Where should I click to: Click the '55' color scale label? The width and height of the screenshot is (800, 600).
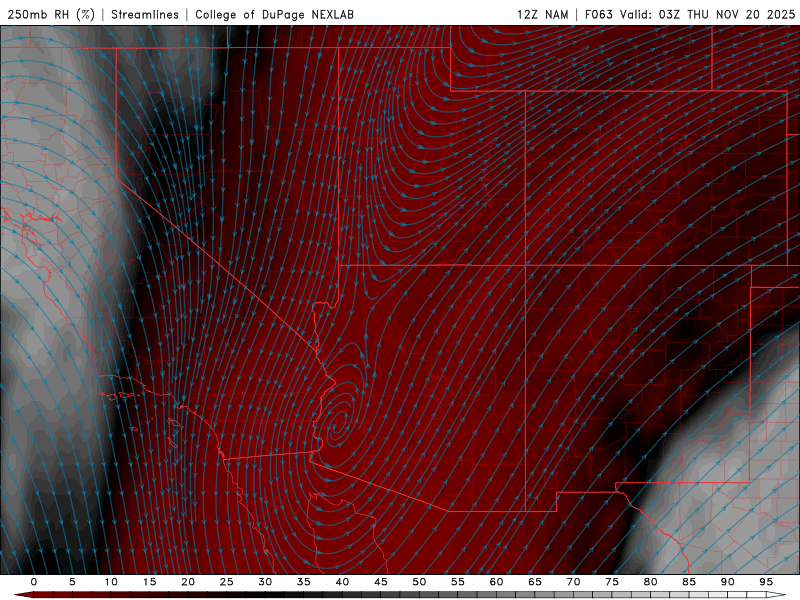coord(458,582)
